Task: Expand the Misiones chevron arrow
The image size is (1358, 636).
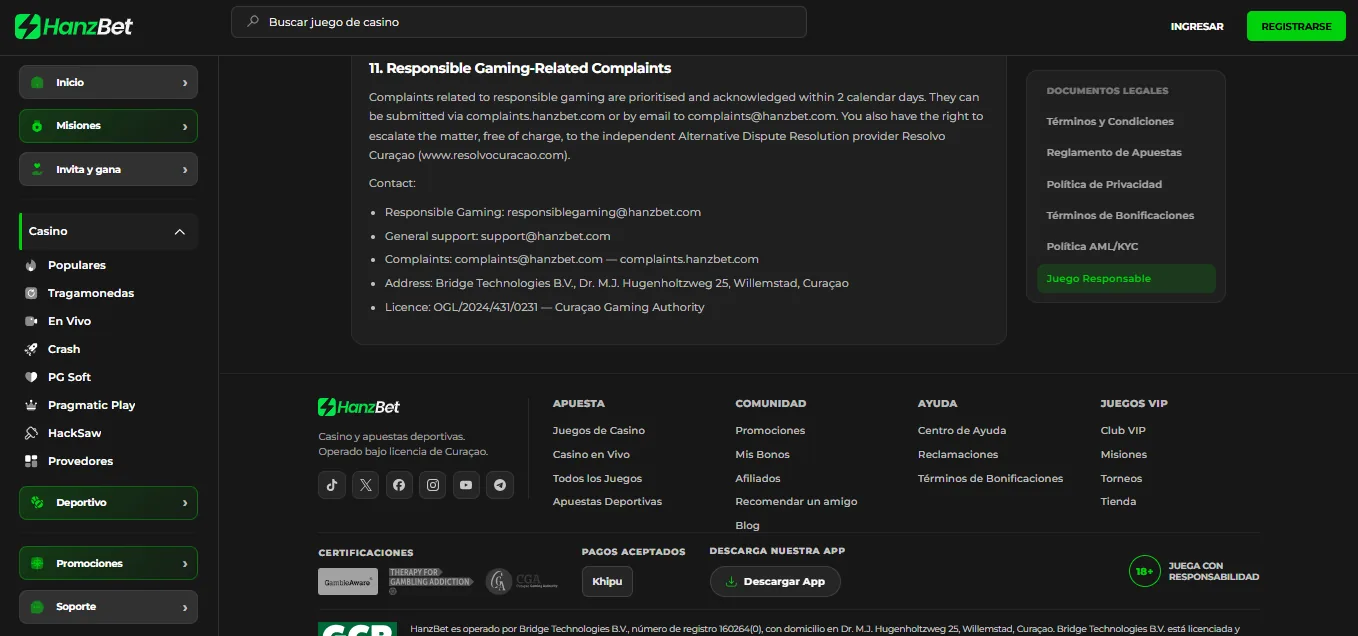Action: click(185, 126)
